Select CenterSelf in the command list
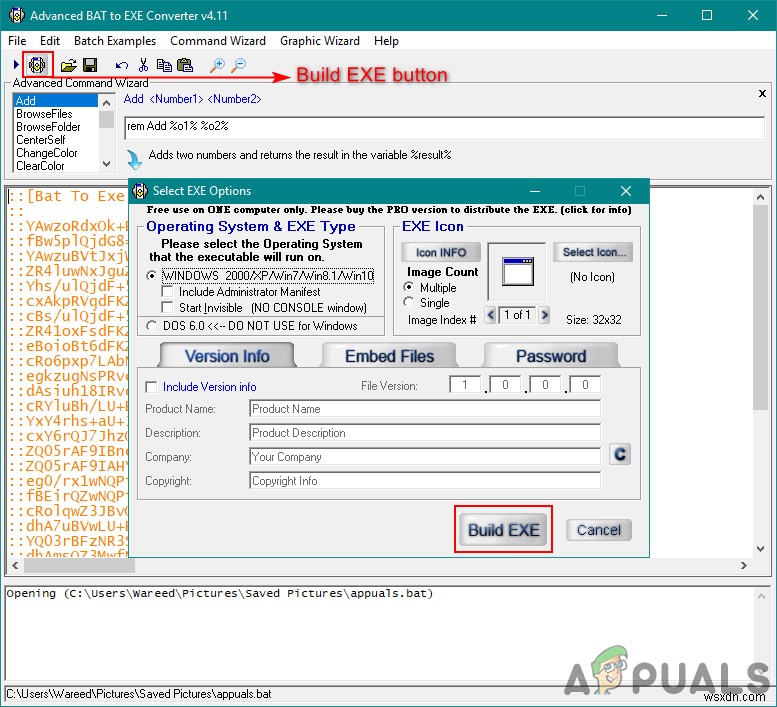This screenshot has width=777, height=707. [55, 140]
